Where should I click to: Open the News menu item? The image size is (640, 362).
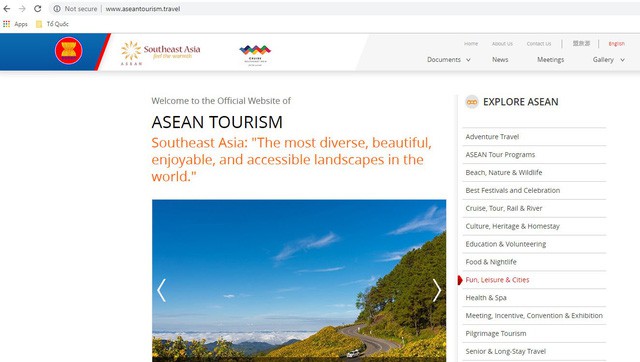point(500,60)
